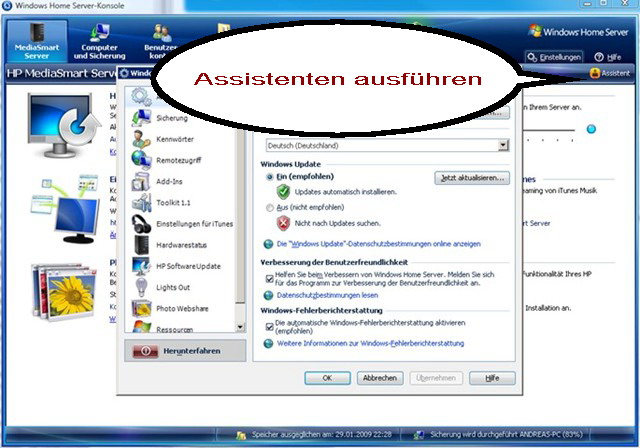
Task: Click the server backup monitor image
Action: pyautogui.click(x=64, y=124)
